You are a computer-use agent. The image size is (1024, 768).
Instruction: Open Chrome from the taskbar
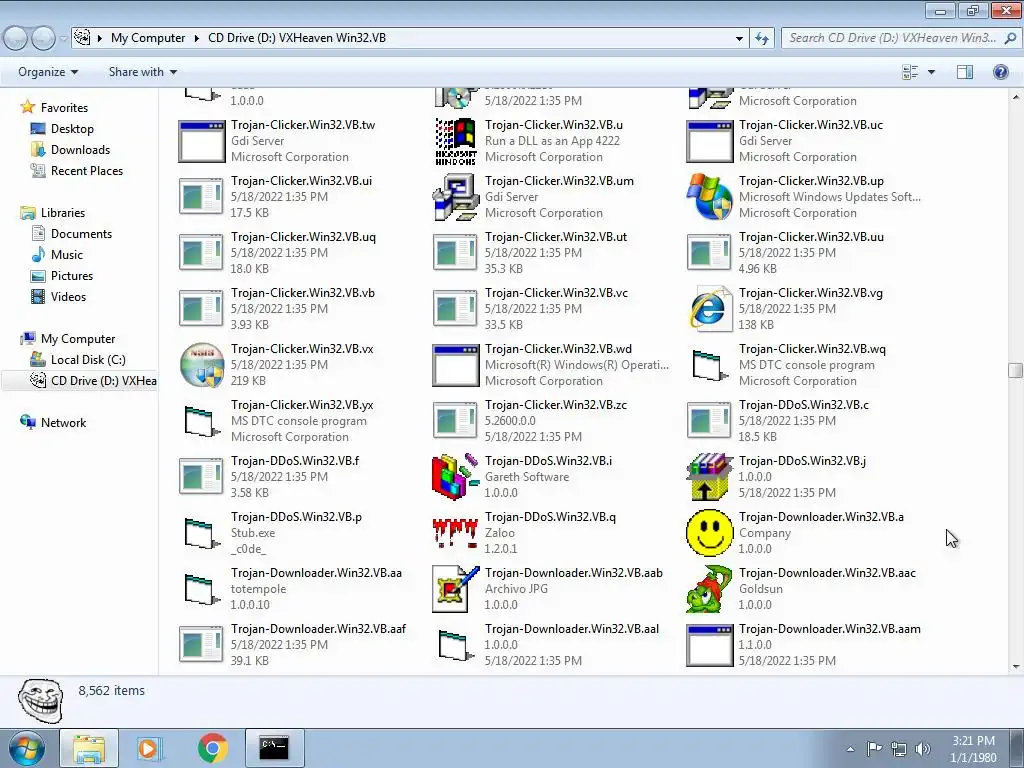click(x=212, y=748)
